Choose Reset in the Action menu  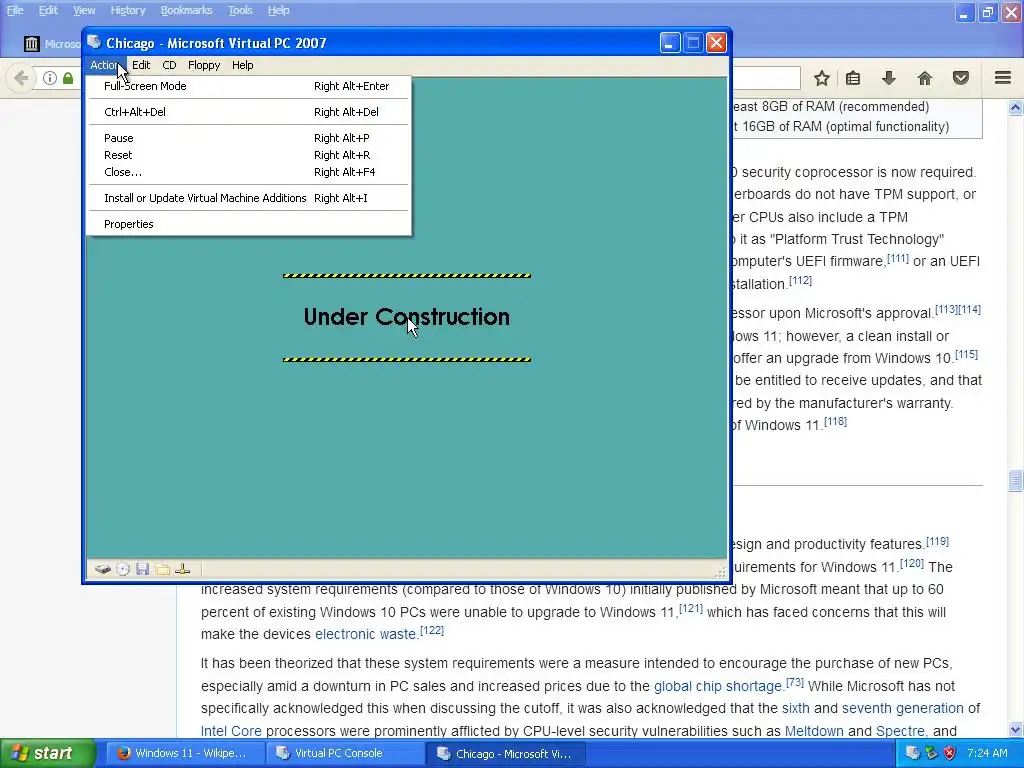coord(249,155)
